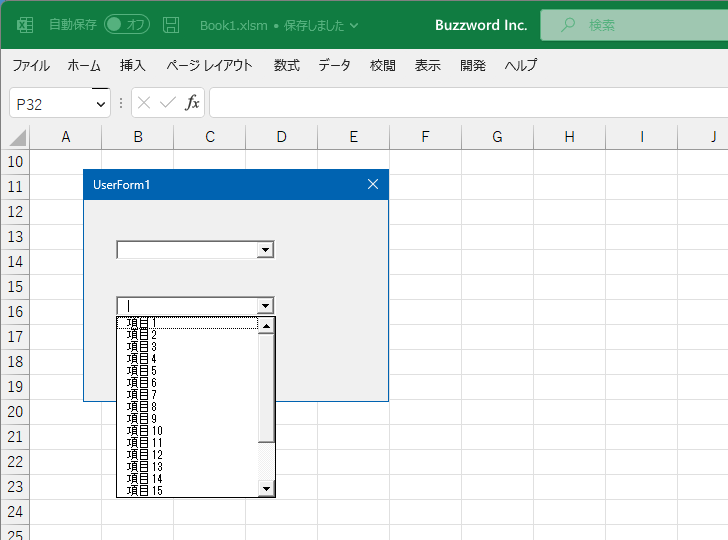Click the formula bar options dots handle
Screen dimensions: 728x540
click(x=121, y=103)
